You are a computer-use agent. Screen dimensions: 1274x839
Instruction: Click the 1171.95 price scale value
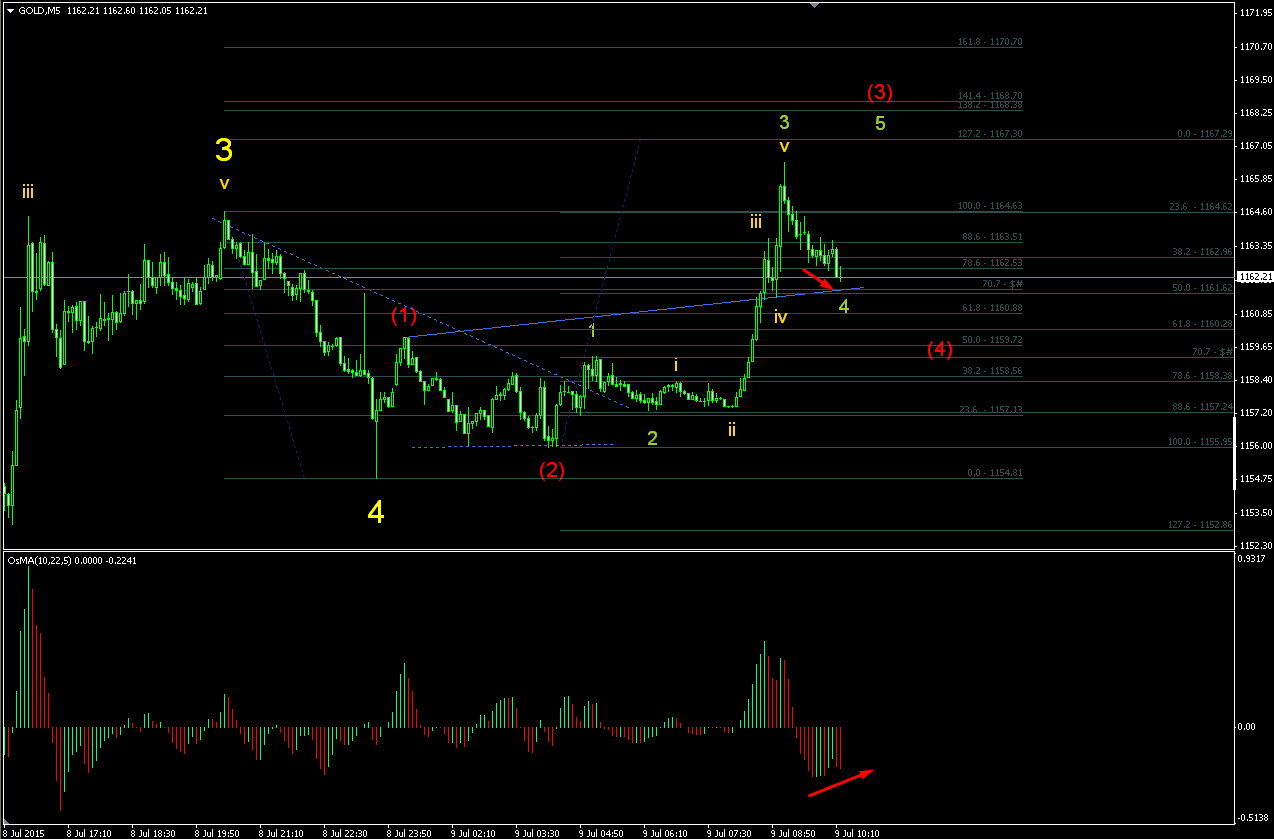[1255, 13]
